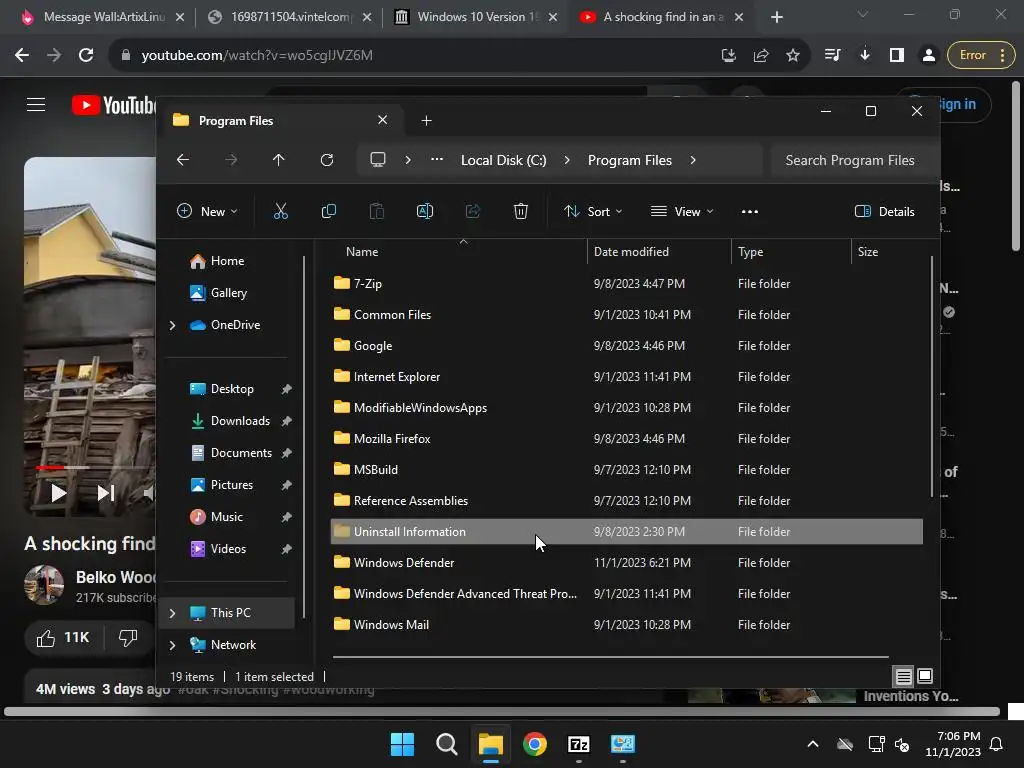1024x768 pixels.
Task: Bookmark this page with star icon
Action: (x=793, y=56)
